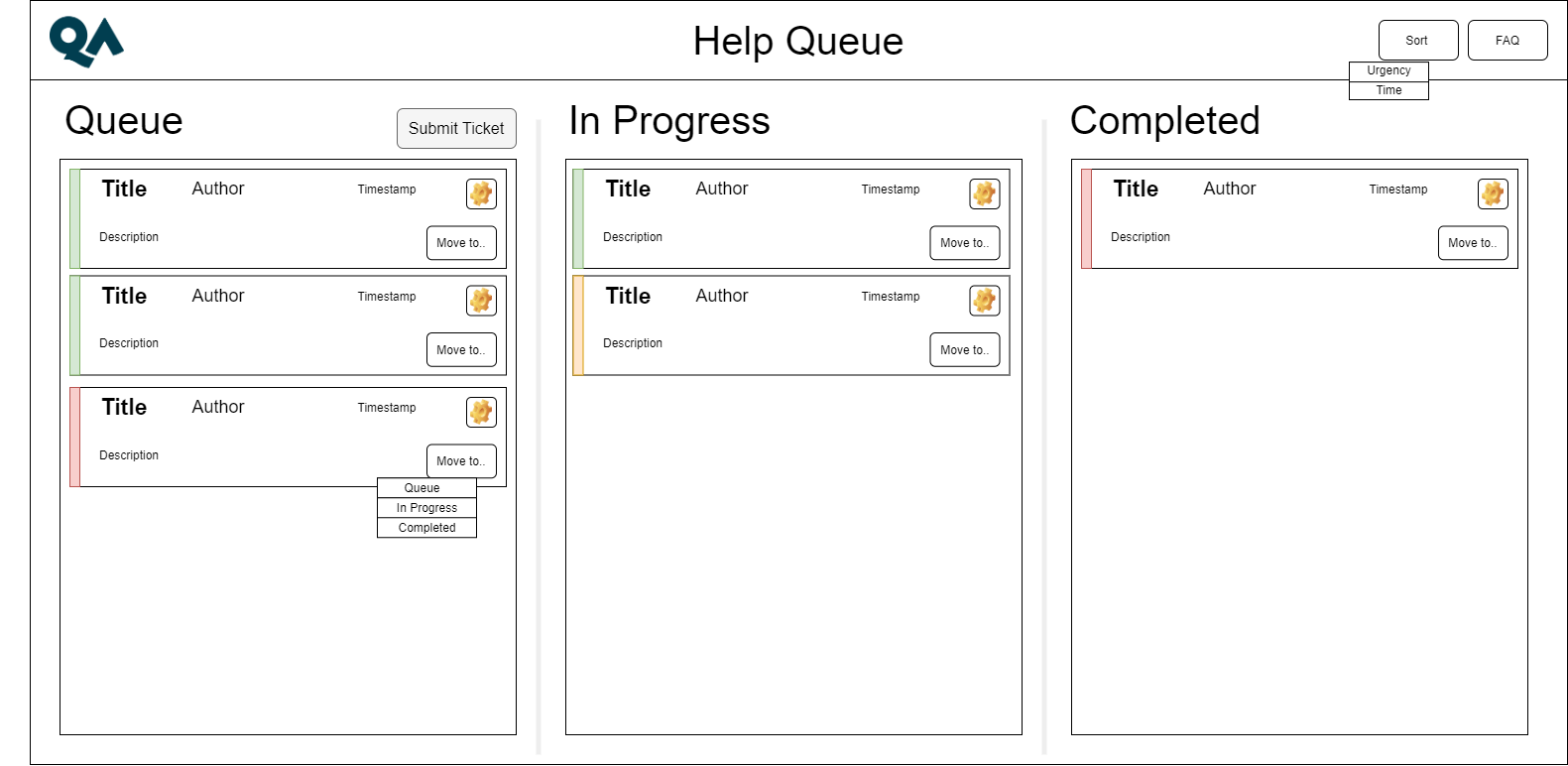Click Title of the orange In Progress ticket
The height and width of the screenshot is (766, 1568).
pyautogui.click(x=628, y=296)
